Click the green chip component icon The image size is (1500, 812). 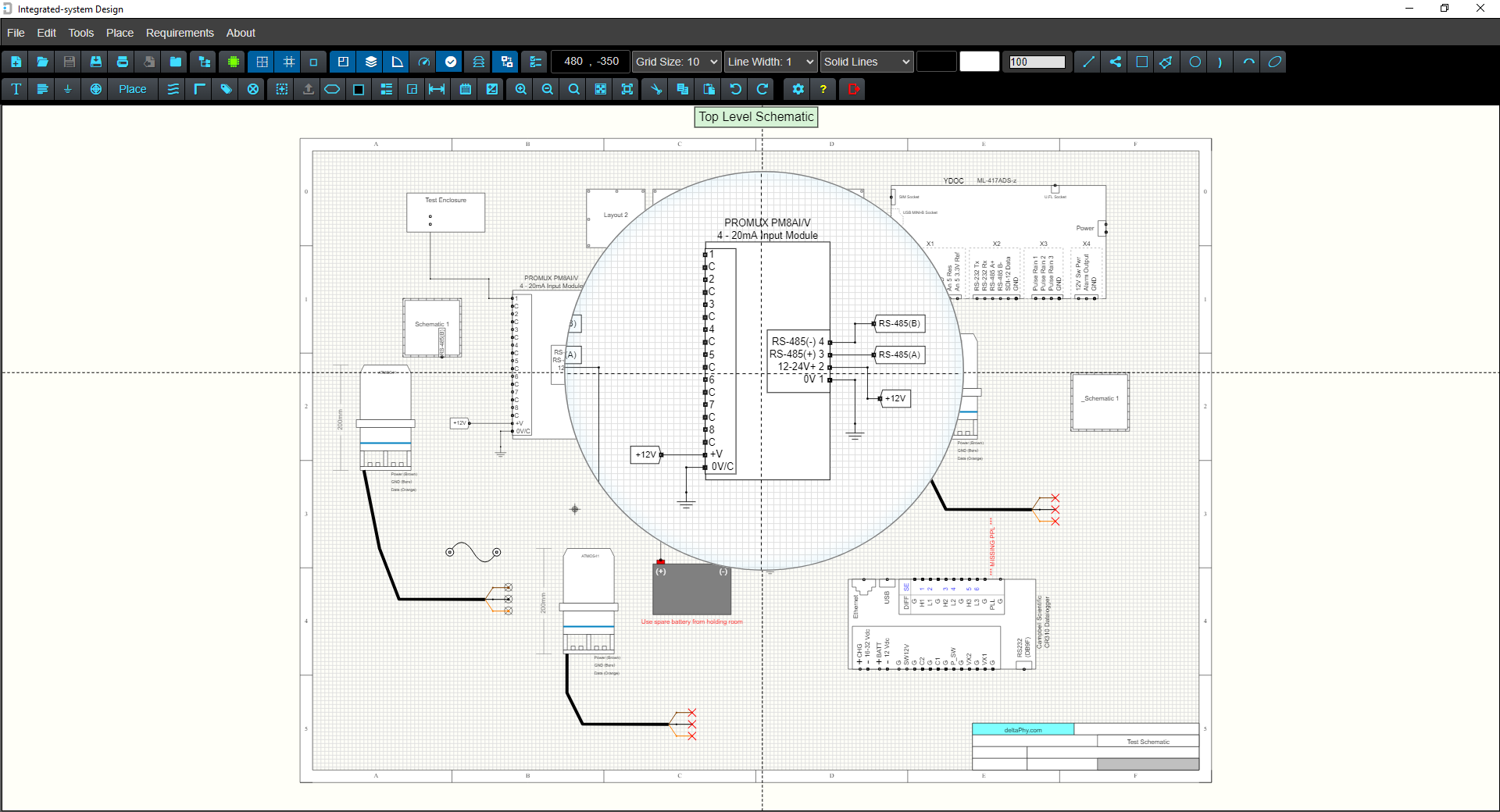233,62
